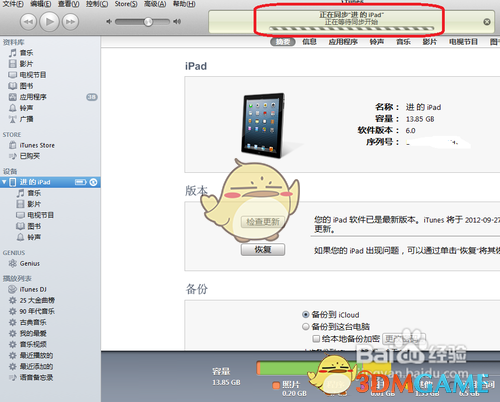Switch to the 音乐 tab
Screen dimensions: 500x402
pyautogui.click(x=403, y=42)
